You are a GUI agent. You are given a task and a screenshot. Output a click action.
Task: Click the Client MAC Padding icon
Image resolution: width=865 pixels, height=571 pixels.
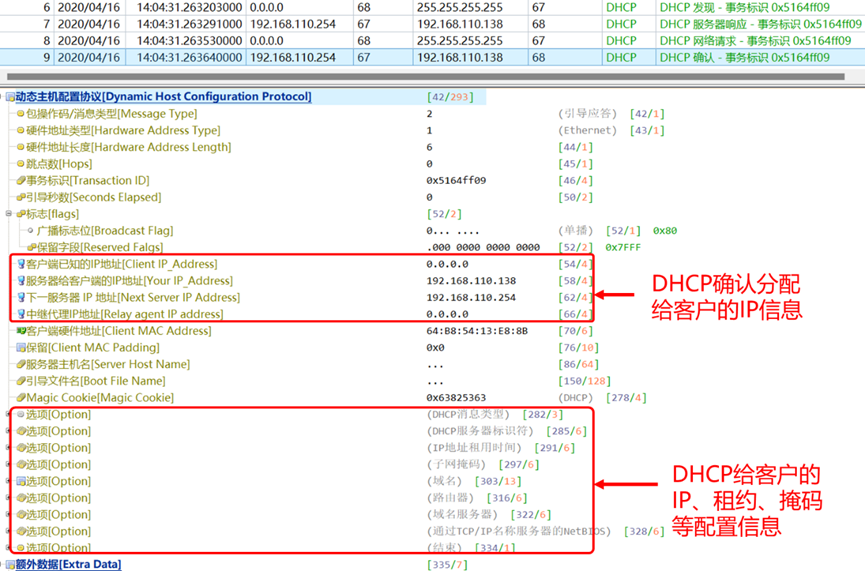pos(21,348)
